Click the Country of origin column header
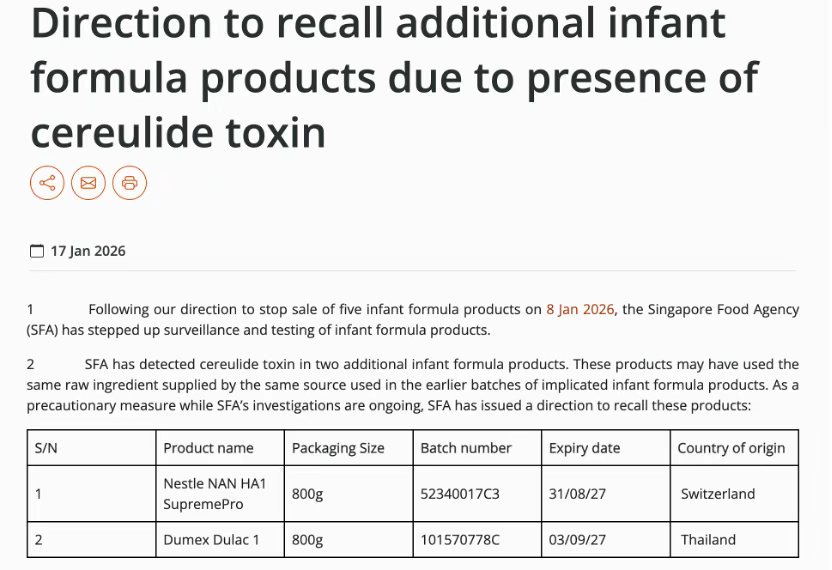Screen dimensions: 832x570 pos(731,448)
